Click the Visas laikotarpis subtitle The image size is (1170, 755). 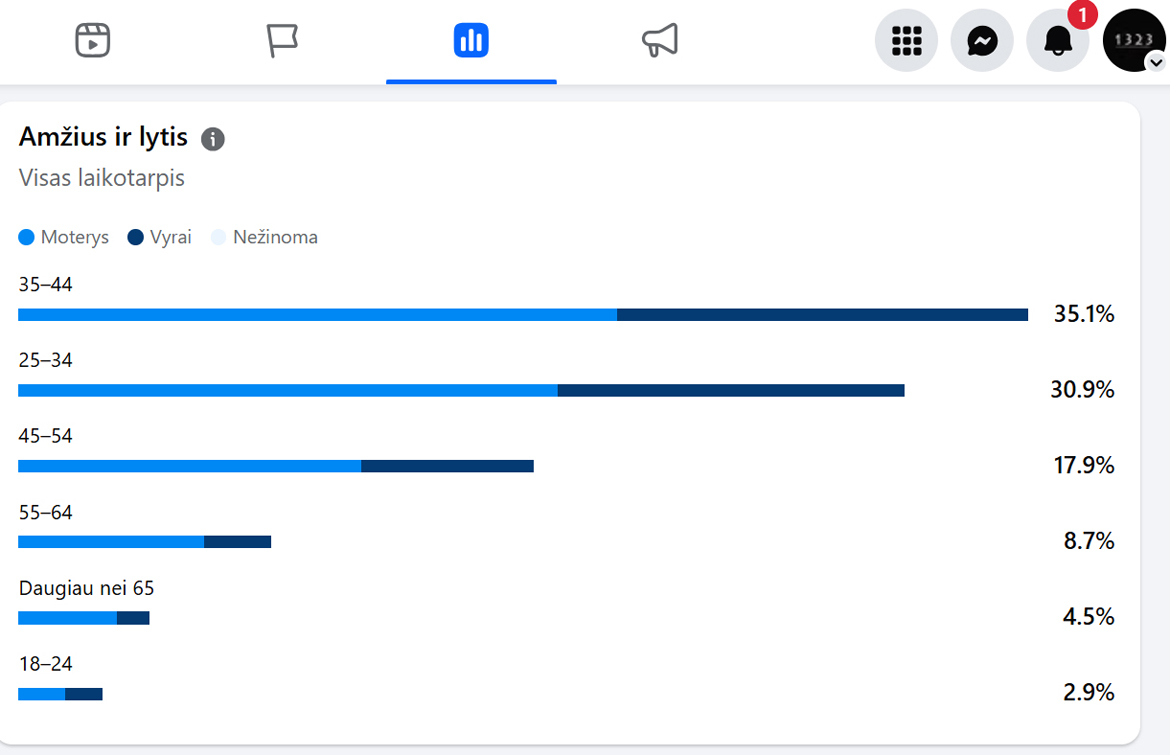point(101,178)
